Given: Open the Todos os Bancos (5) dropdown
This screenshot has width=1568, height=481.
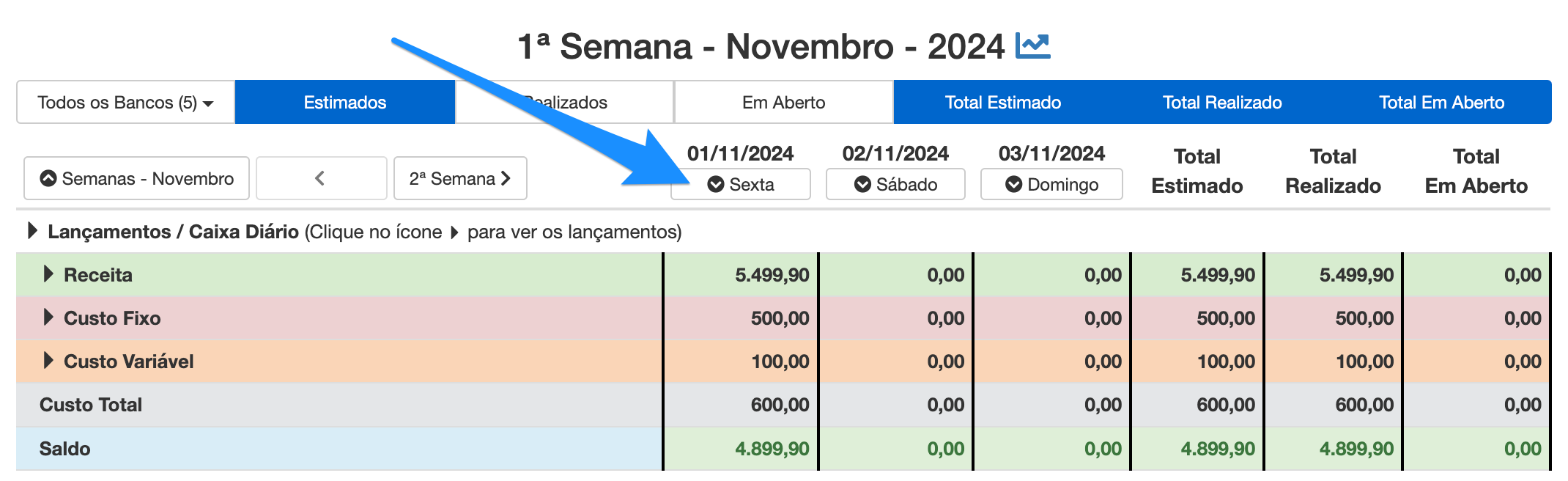Looking at the screenshot, I should tap(125, 102).
